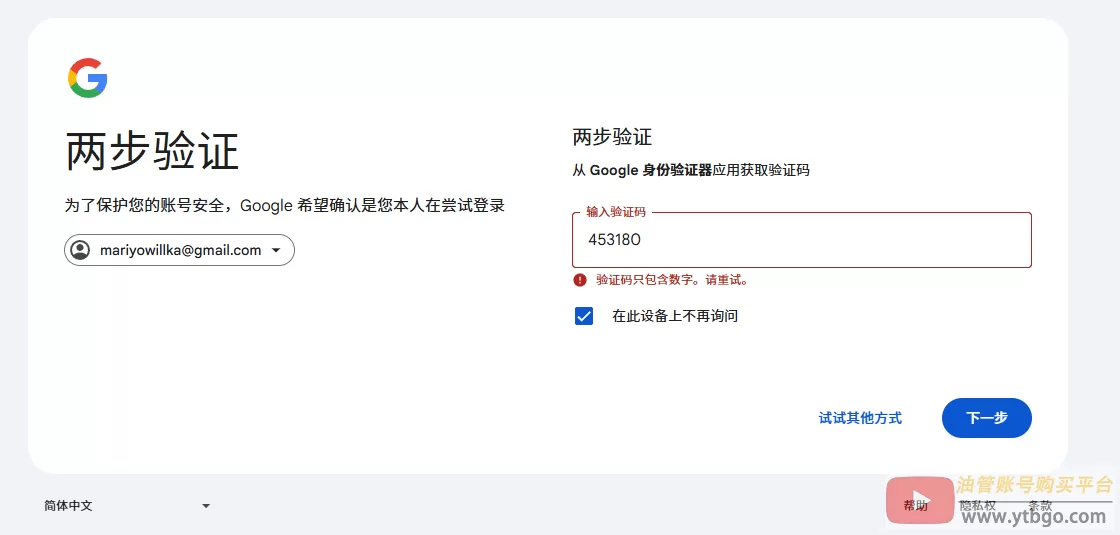Click the red error icon beside 验证码只包含数字
Image resolution: width=1120 pixels, height=535 pixels.
580,280
